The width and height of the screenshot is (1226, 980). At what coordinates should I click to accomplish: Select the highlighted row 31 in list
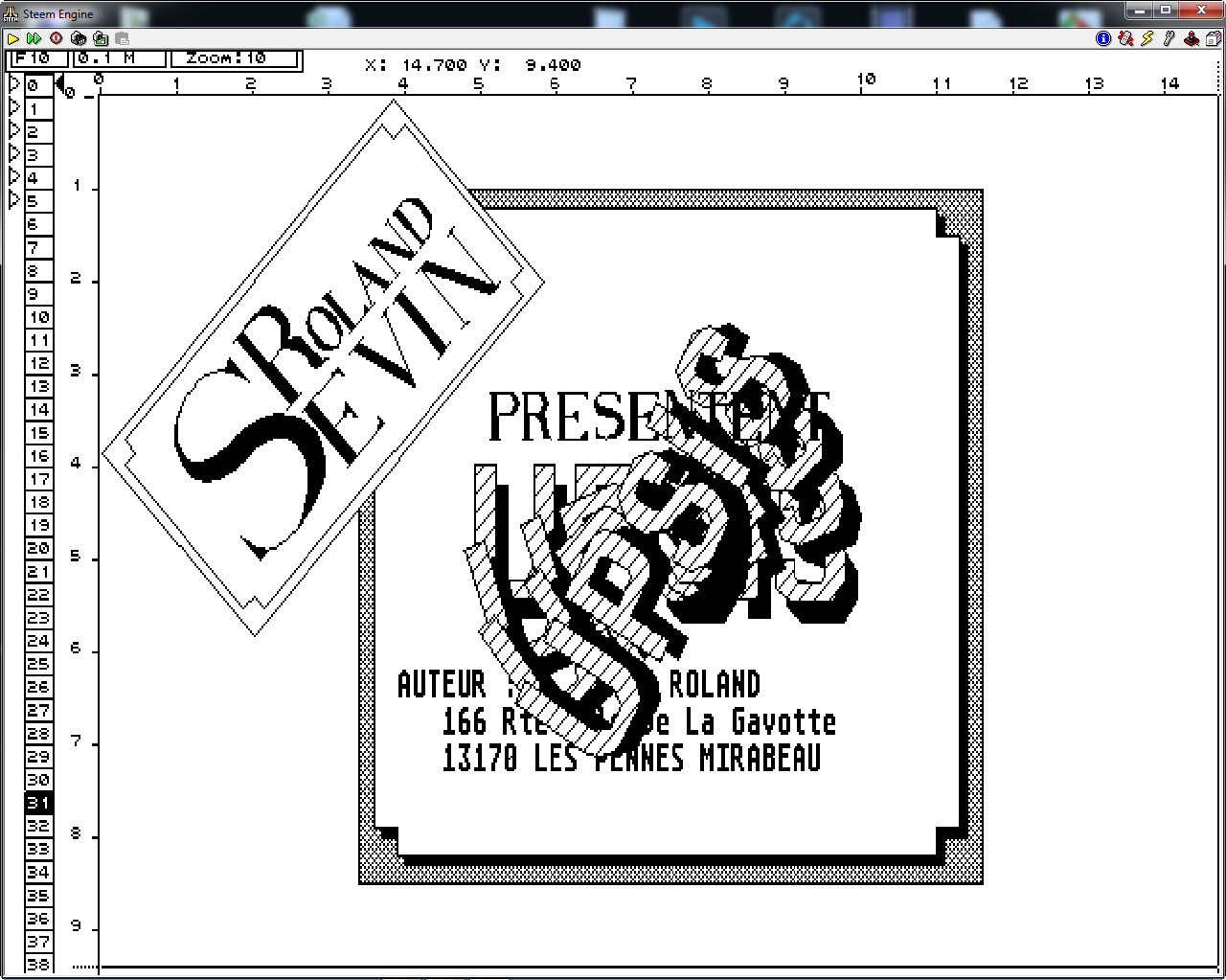pos(38,803)
